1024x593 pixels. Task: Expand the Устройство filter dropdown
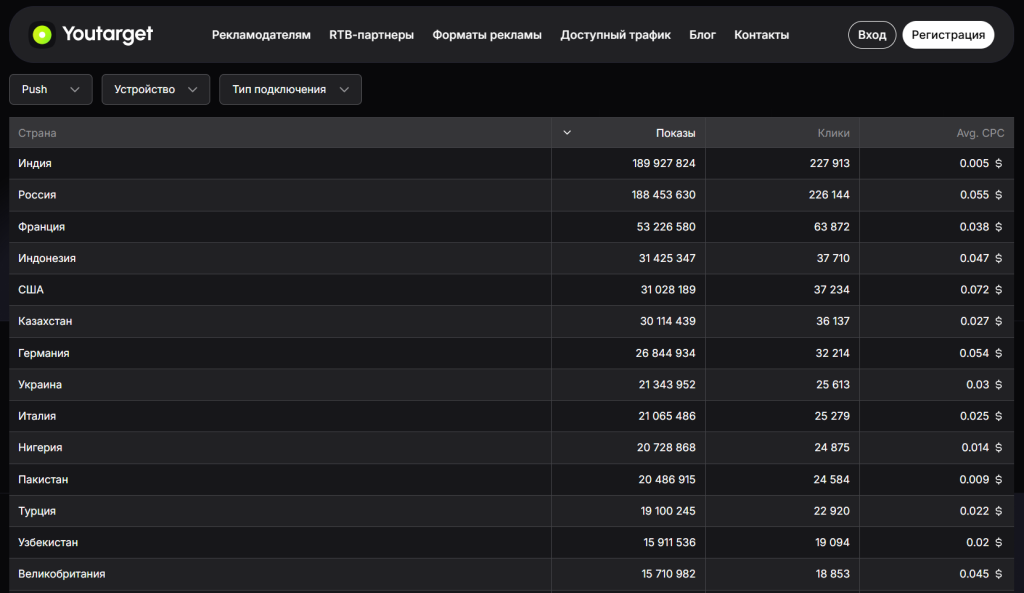click(156, 89)
